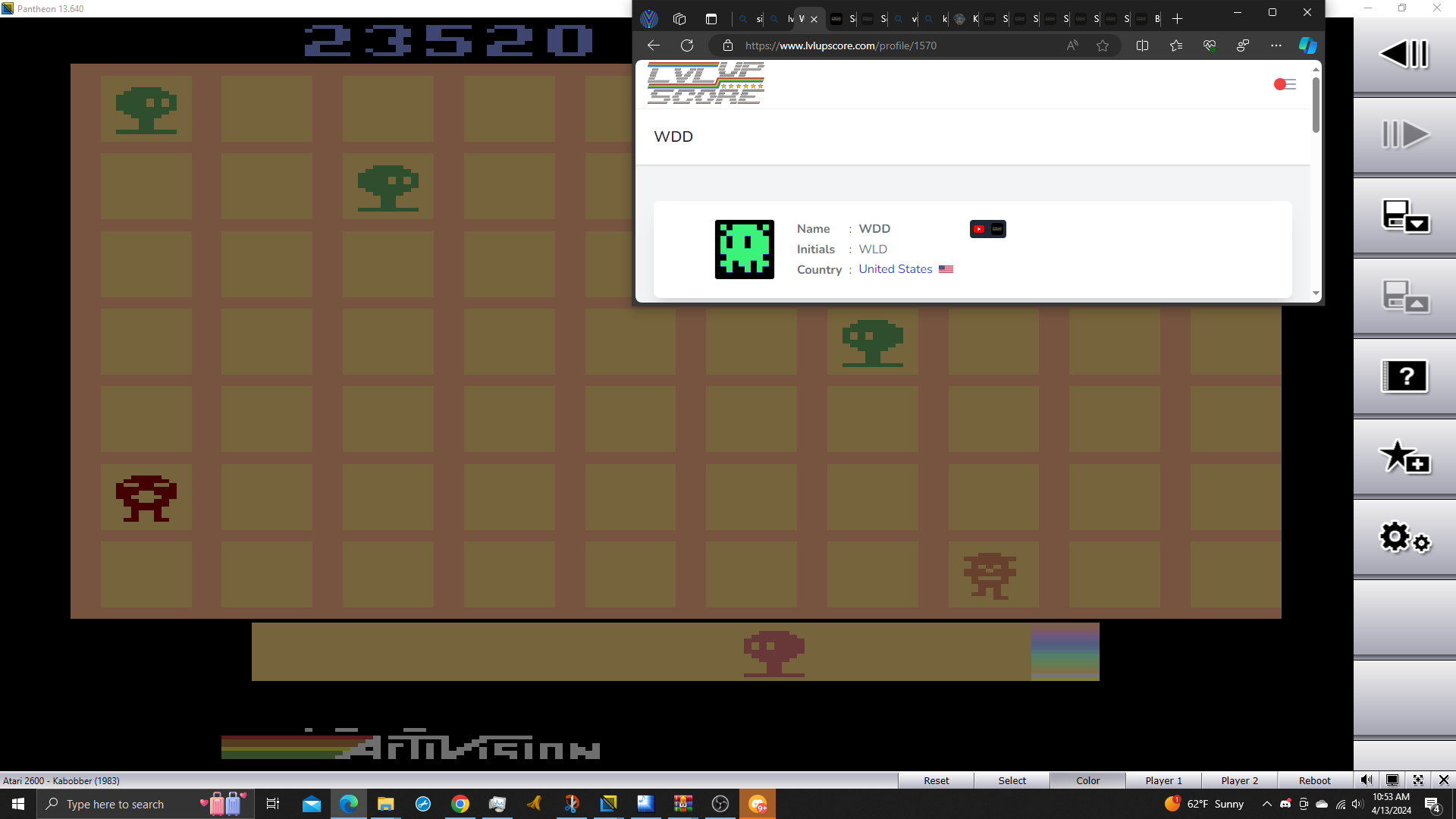Click the green WDD avatar image
Screen dimensions: 1456x819
[x=745, y=249]
